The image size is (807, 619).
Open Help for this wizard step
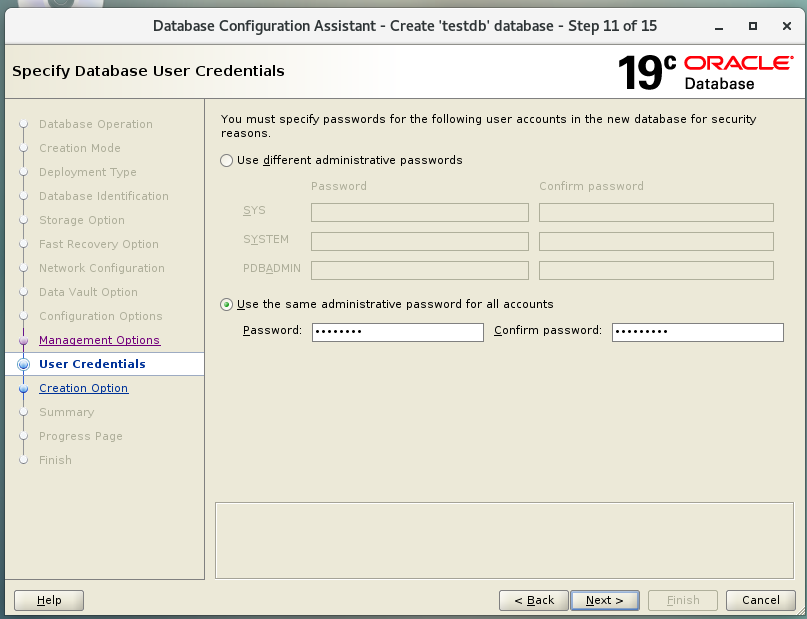pos(49,600)
